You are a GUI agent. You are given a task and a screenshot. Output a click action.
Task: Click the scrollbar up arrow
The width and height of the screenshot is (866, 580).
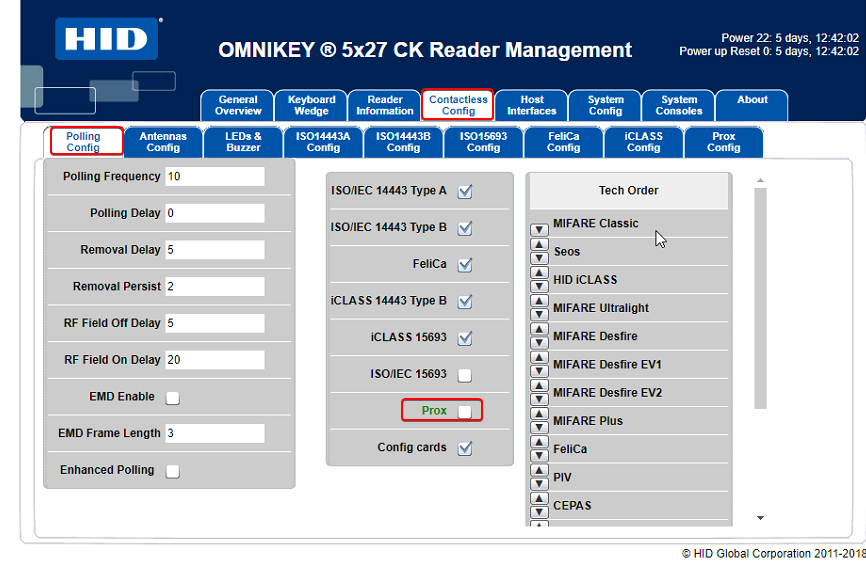point(761,181)
